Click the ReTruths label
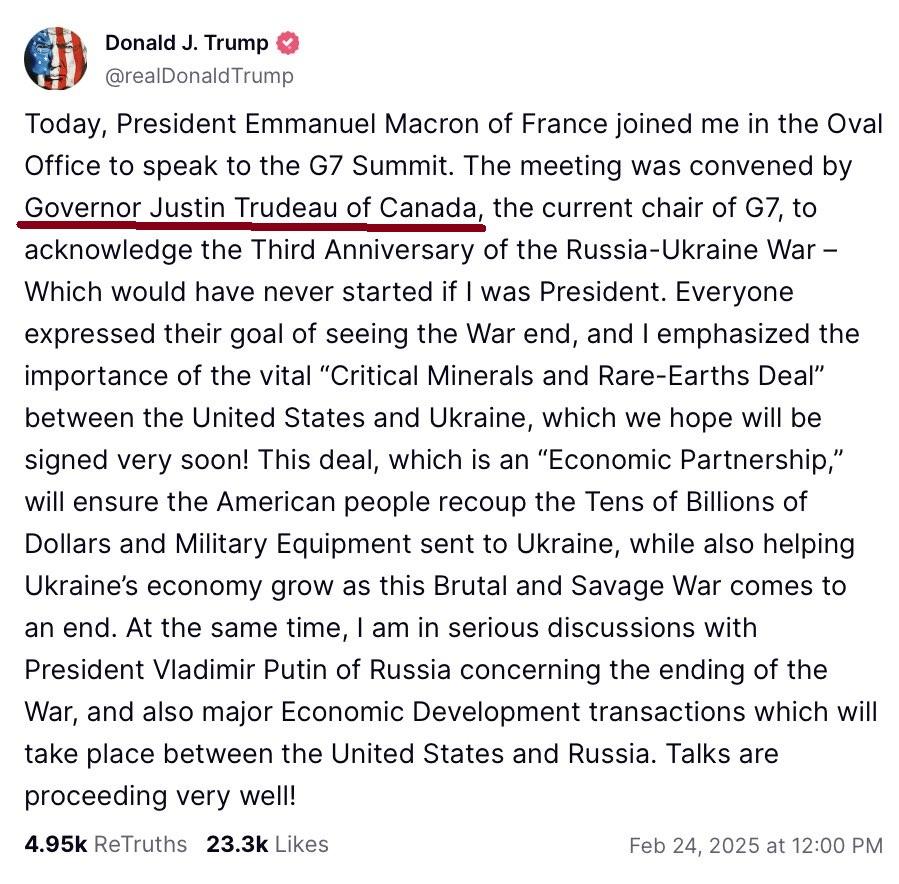Image resolution: width=899 pixels, height=884 pixels. click(140, 844)
